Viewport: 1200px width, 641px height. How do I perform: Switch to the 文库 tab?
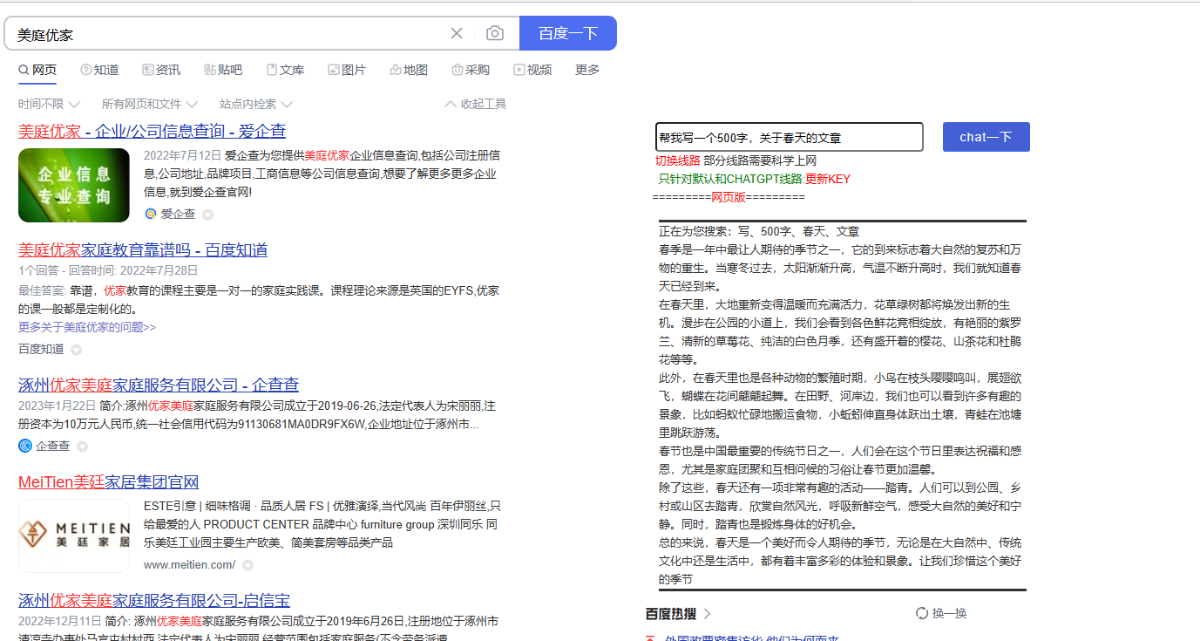click(x=285, y=70)
